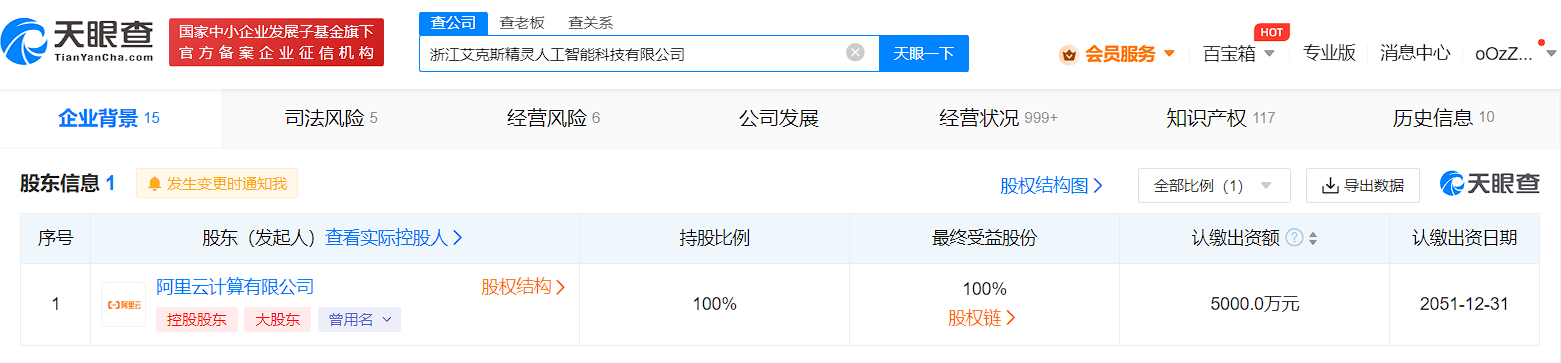Screen dimensions: 1561x363
Task: Sort by 认缴出资额 using the sort arrows
Action: (1313, 239)
